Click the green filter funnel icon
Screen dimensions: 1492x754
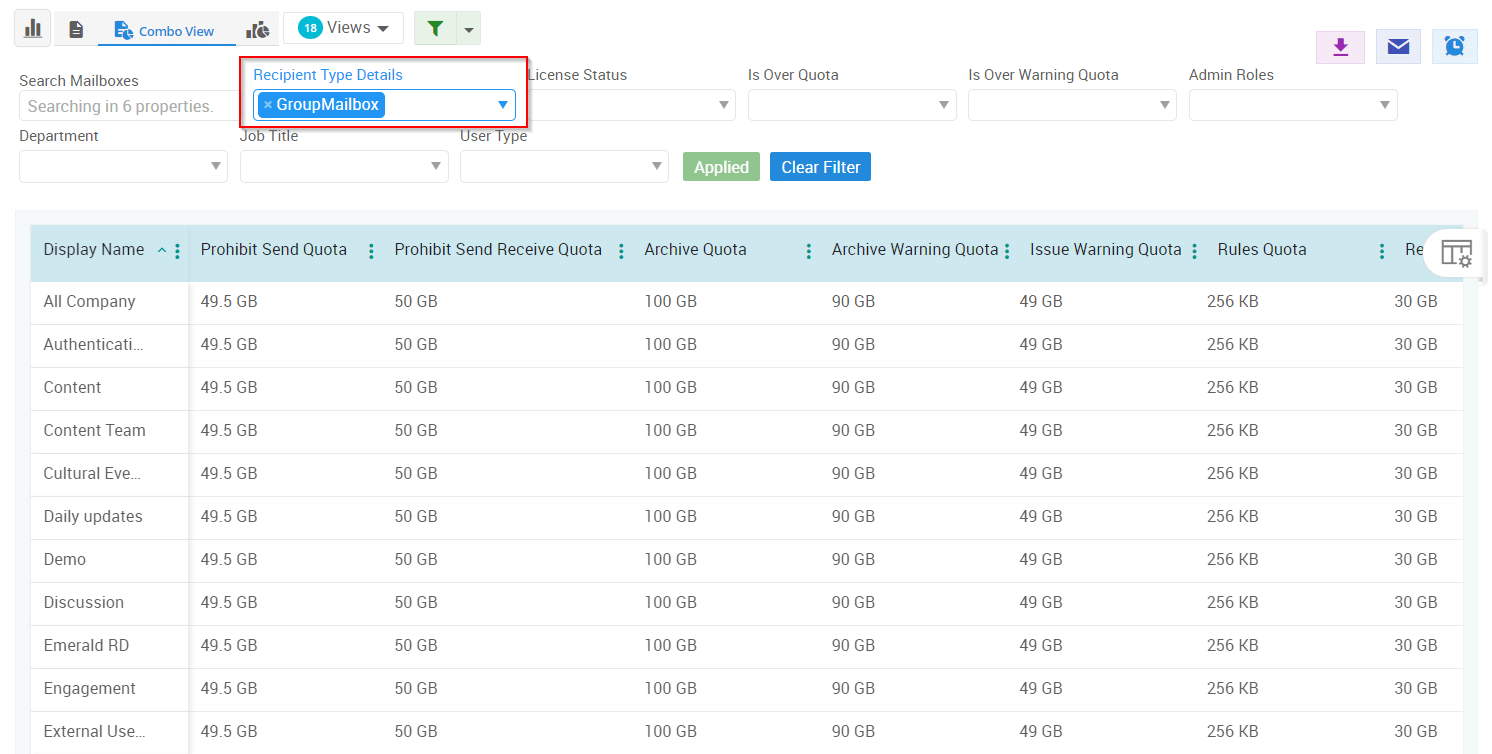point(435,29)
